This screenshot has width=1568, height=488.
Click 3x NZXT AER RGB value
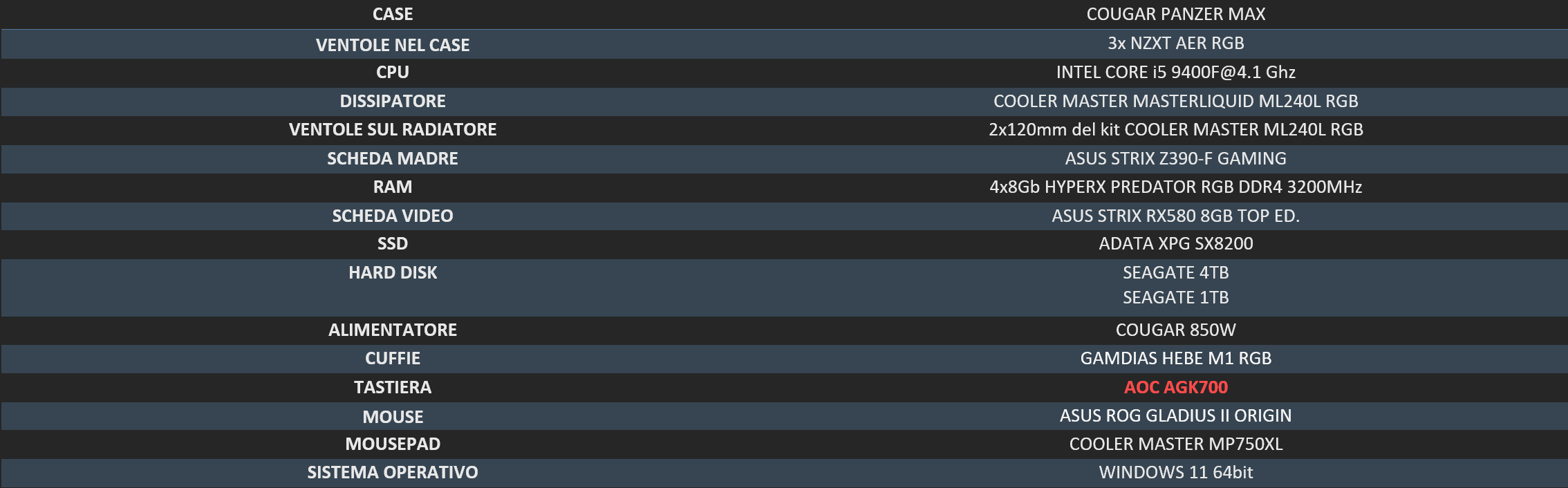[1175, 43]
